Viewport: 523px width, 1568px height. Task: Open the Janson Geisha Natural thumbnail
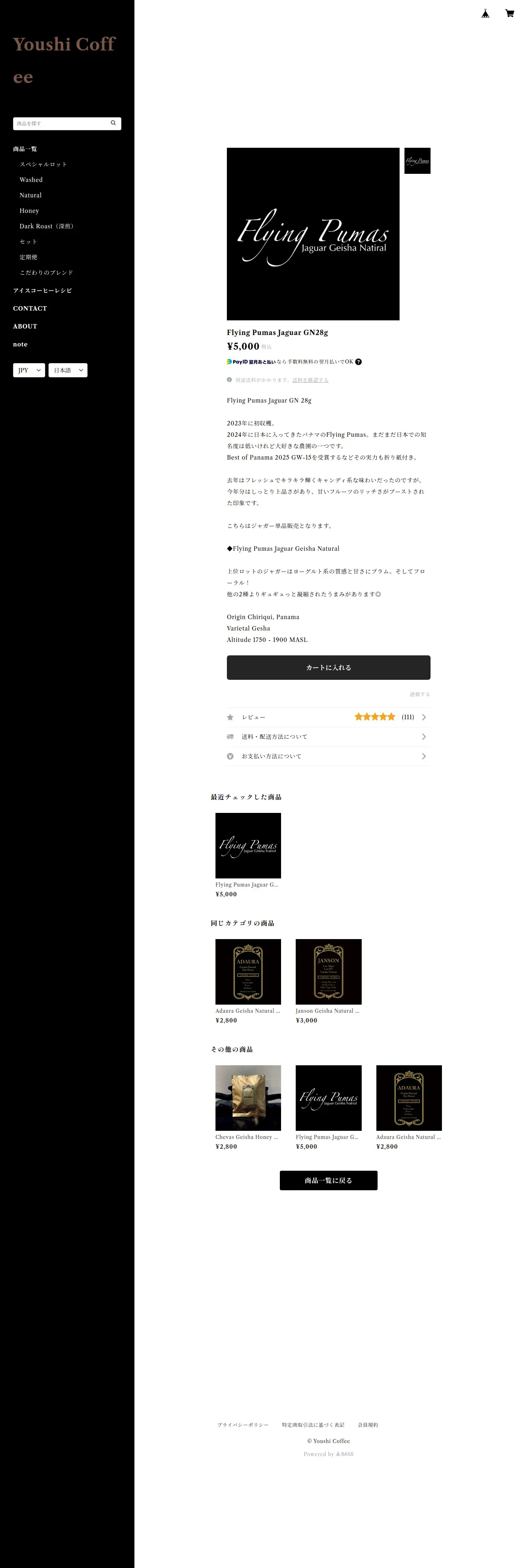[329, 972]
